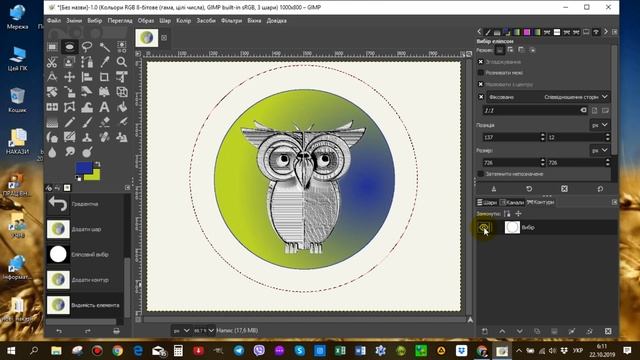The width and height of the screenshot is (640, 360).
Task: Select the Move tool
Action: 69,77
